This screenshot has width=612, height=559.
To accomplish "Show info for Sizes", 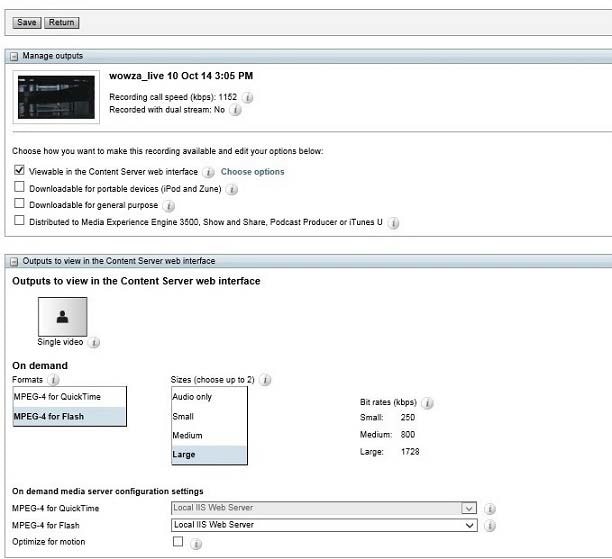I will click(x=265, y=380).
